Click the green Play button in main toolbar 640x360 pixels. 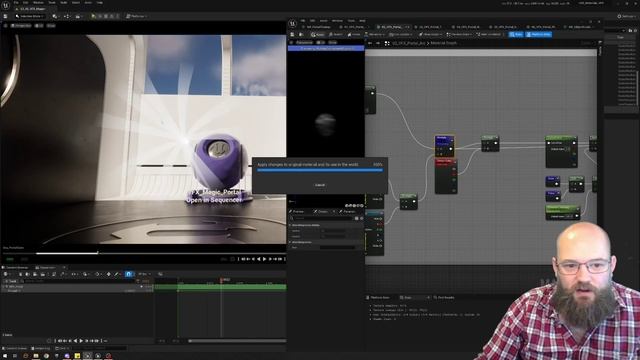click(x=93, y=16)
